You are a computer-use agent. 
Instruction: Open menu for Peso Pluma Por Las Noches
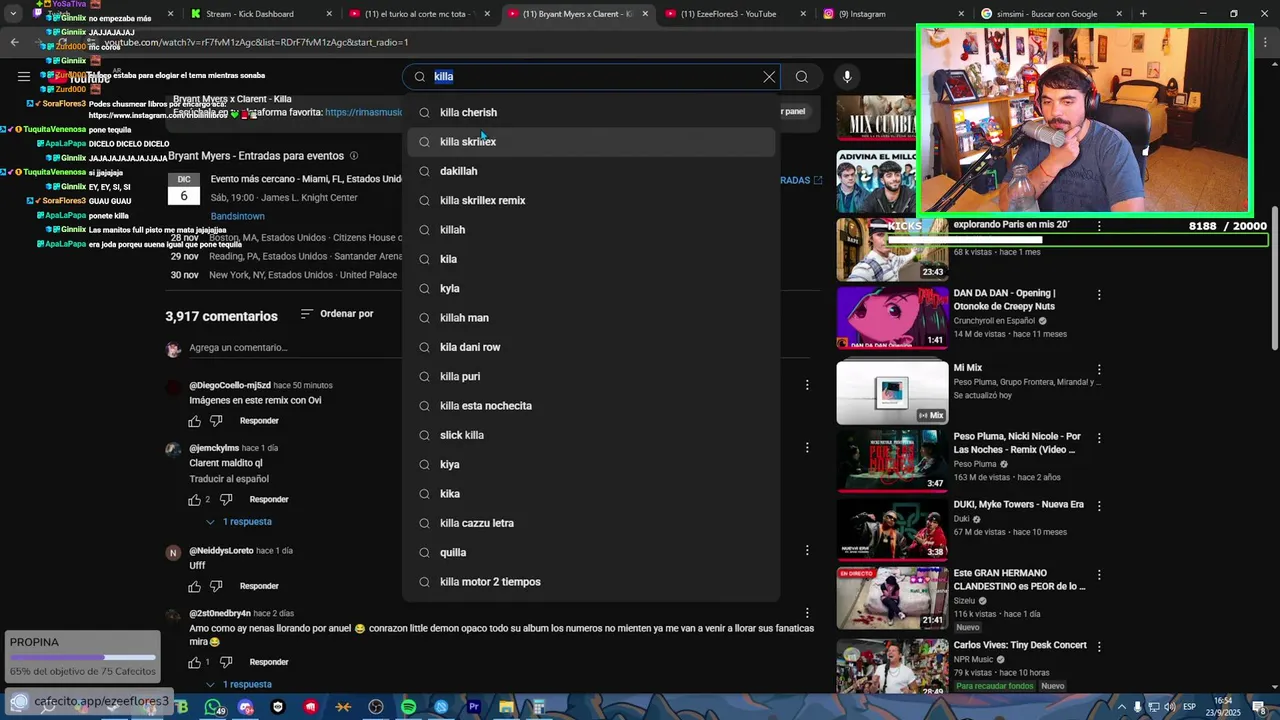pos(1099,438)
